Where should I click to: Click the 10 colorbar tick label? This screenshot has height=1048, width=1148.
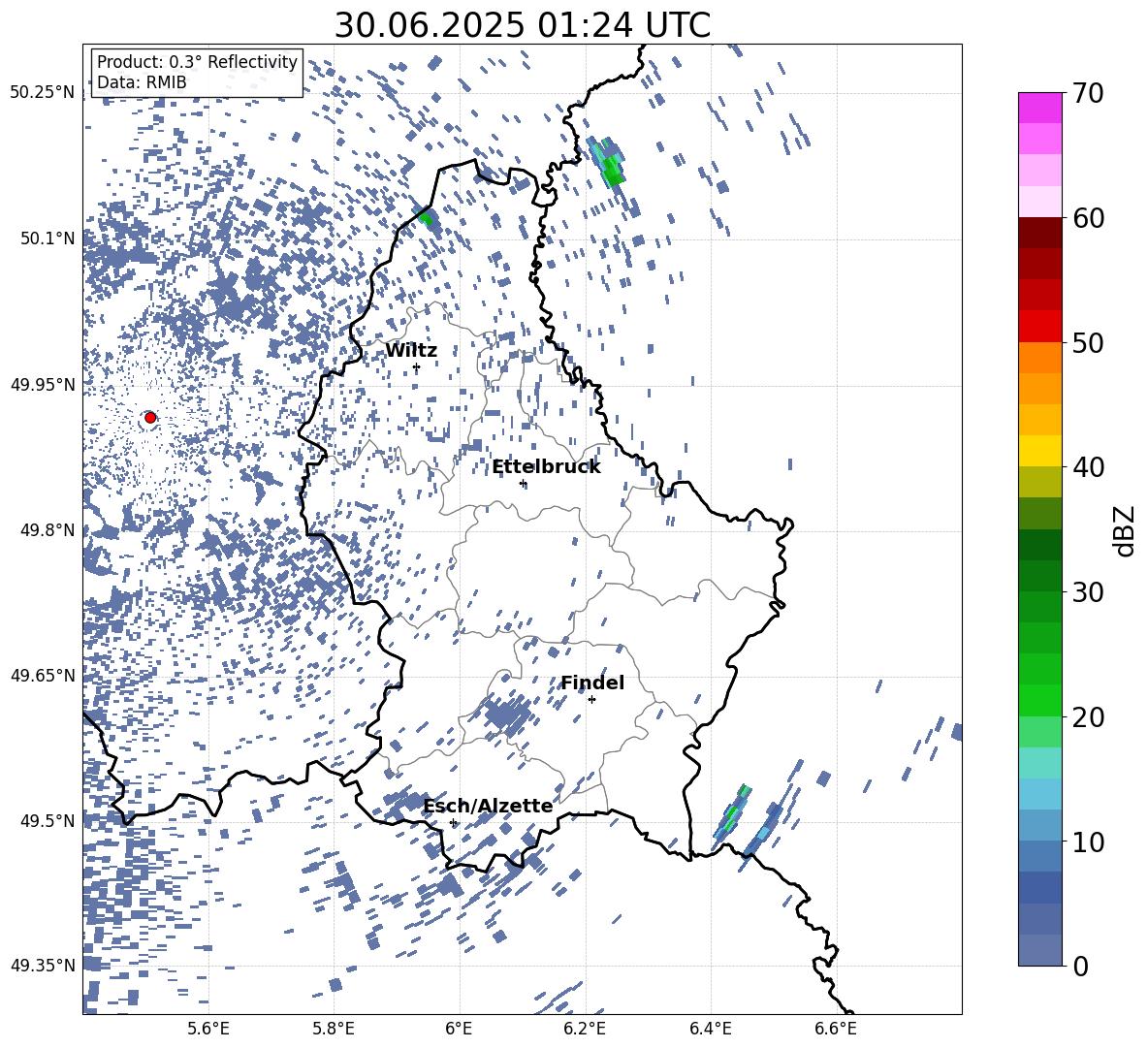pyautogui.click(x=1087, y=842)
